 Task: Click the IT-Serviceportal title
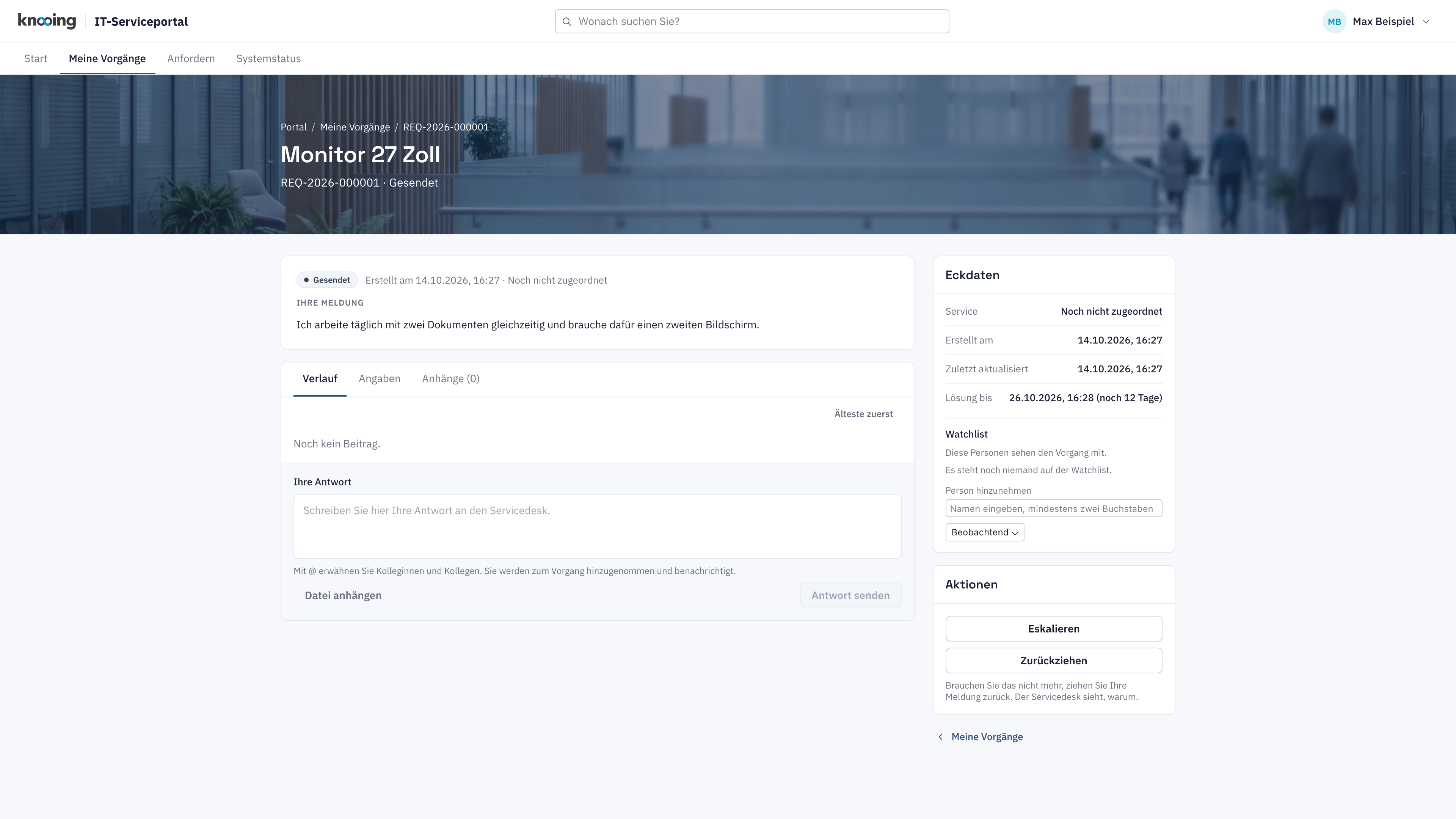pyautogui.click(x=141, y=22)
